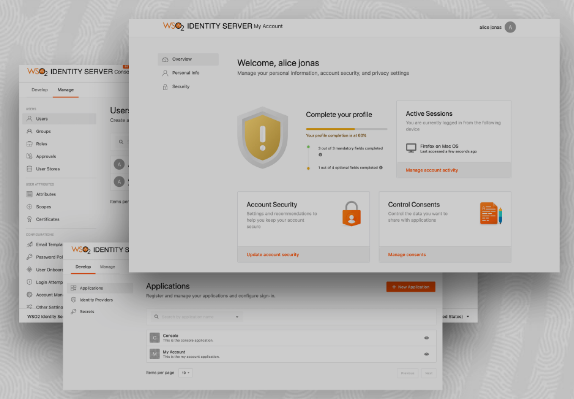Click the Applications page heading
Screen dimensions: 574x399
coord(168,286)
